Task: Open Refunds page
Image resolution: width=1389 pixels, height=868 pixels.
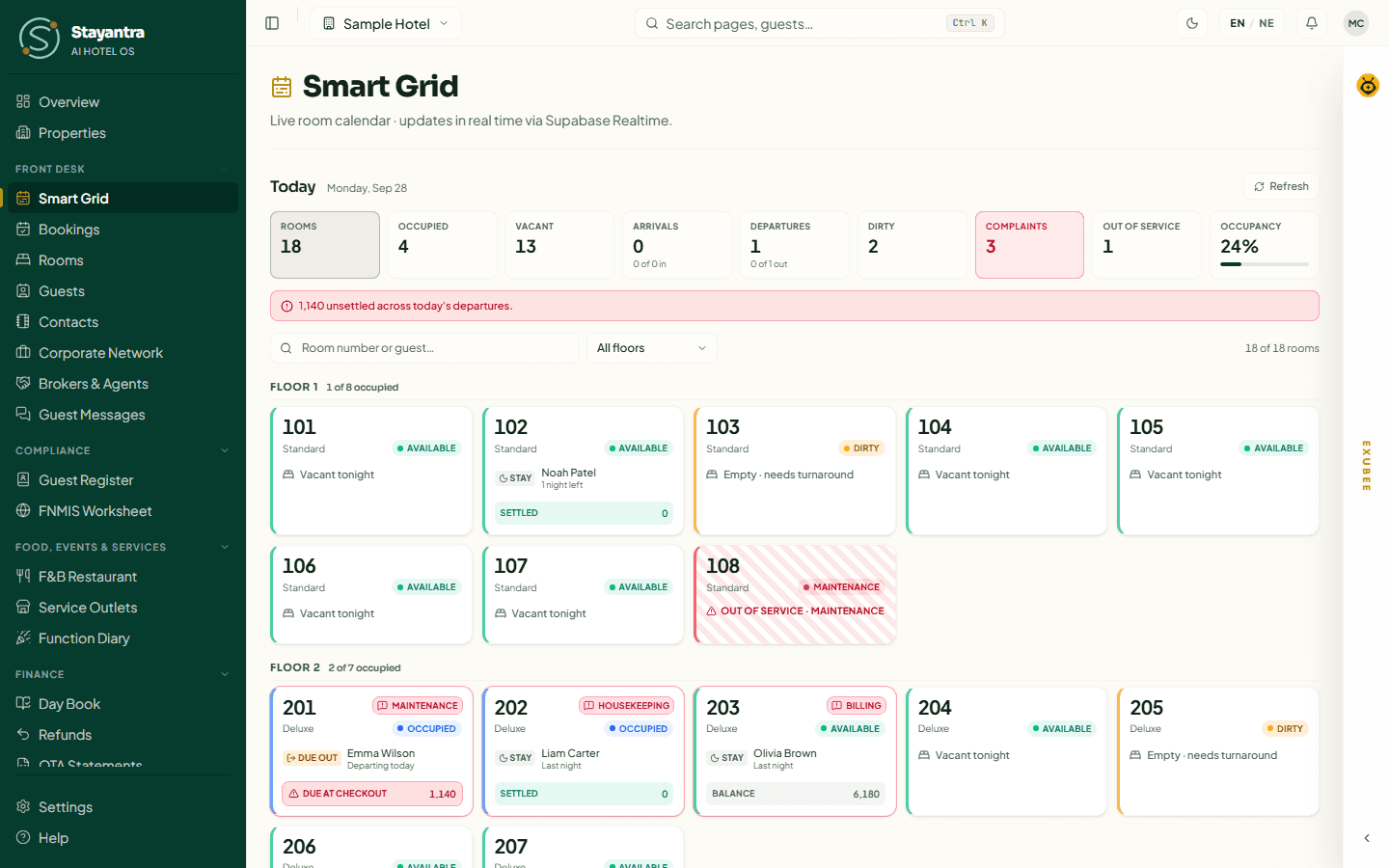Action: pyautogui.click(x=123, y=735)
